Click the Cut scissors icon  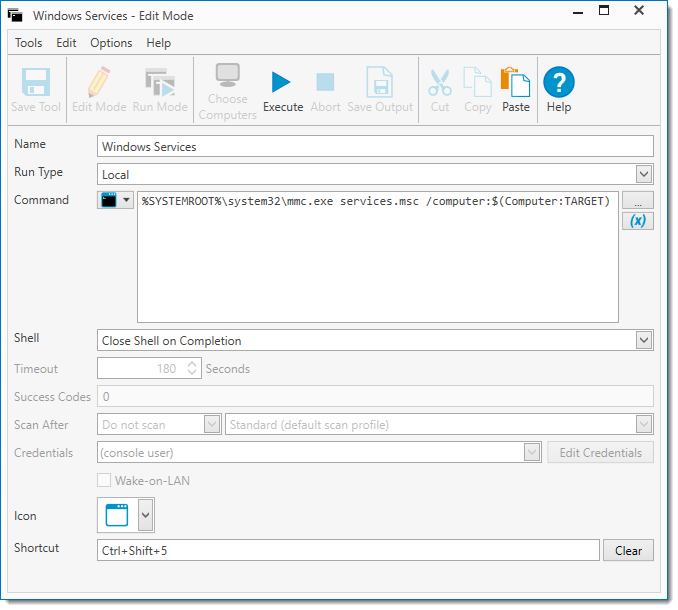pos(440,82)
